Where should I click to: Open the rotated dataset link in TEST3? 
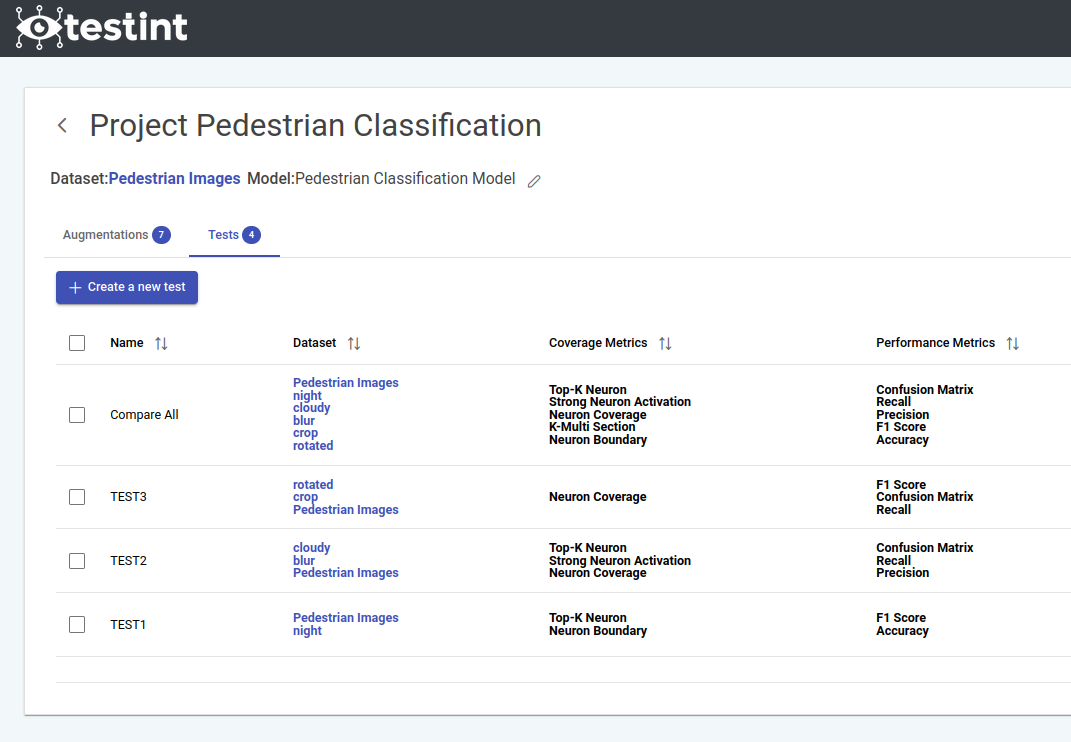(313, 485)
